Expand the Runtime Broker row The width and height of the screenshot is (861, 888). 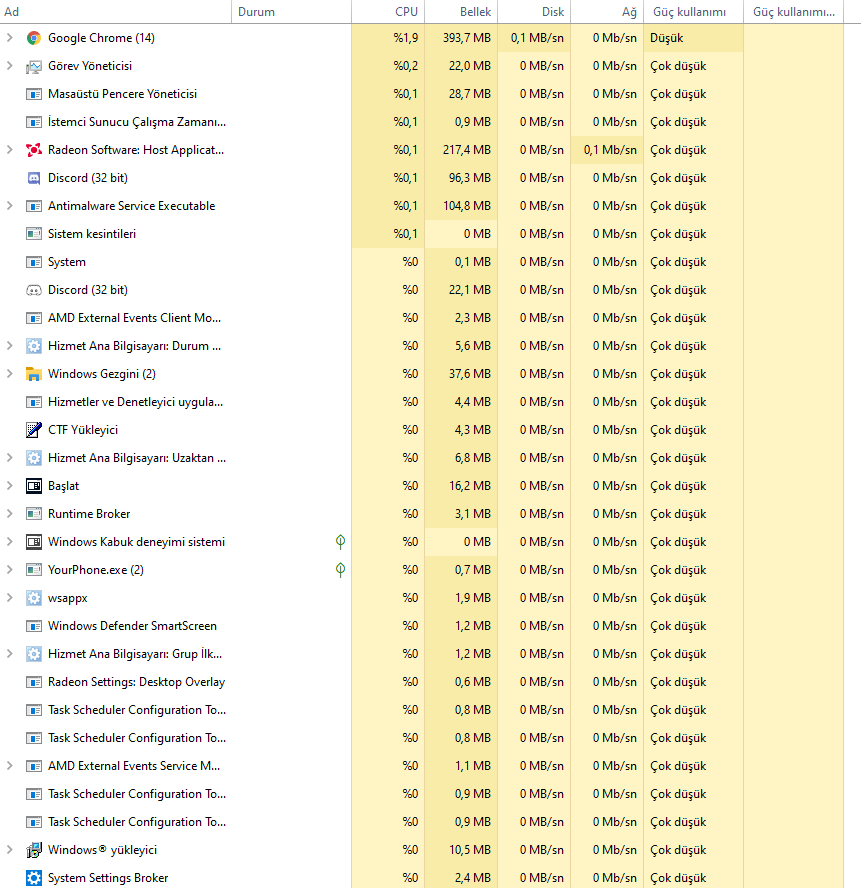tap(10, 514)
